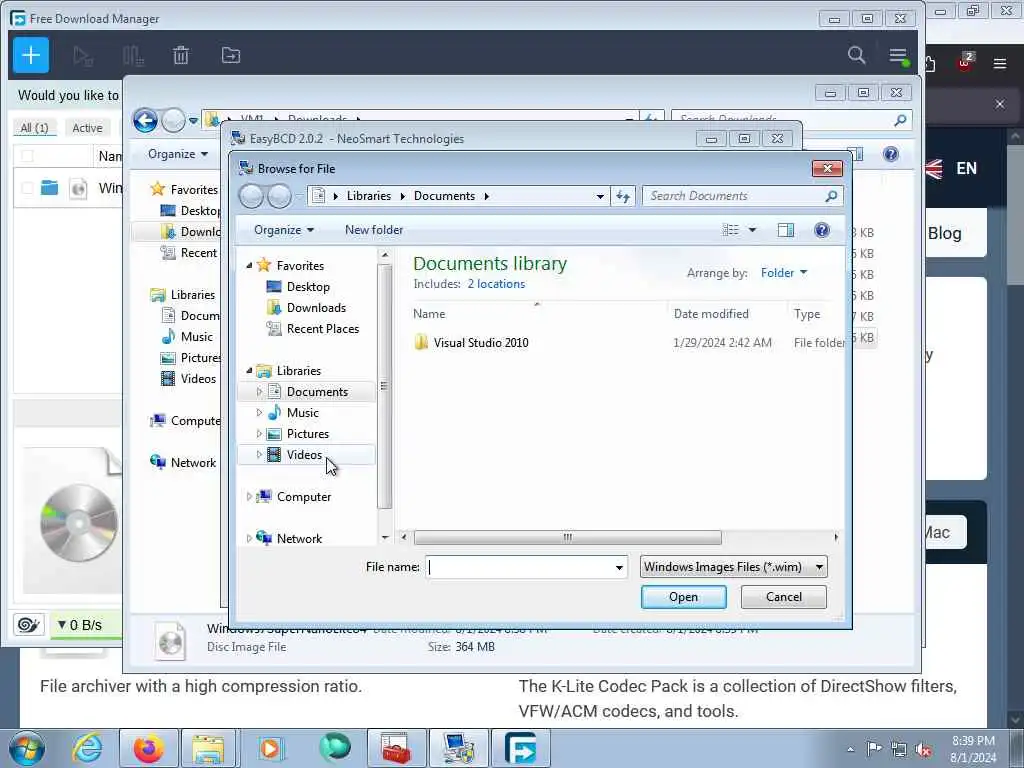Select the Visual Studio 2010 folder
1024x768 pixels.
click(x=481, y=343)
